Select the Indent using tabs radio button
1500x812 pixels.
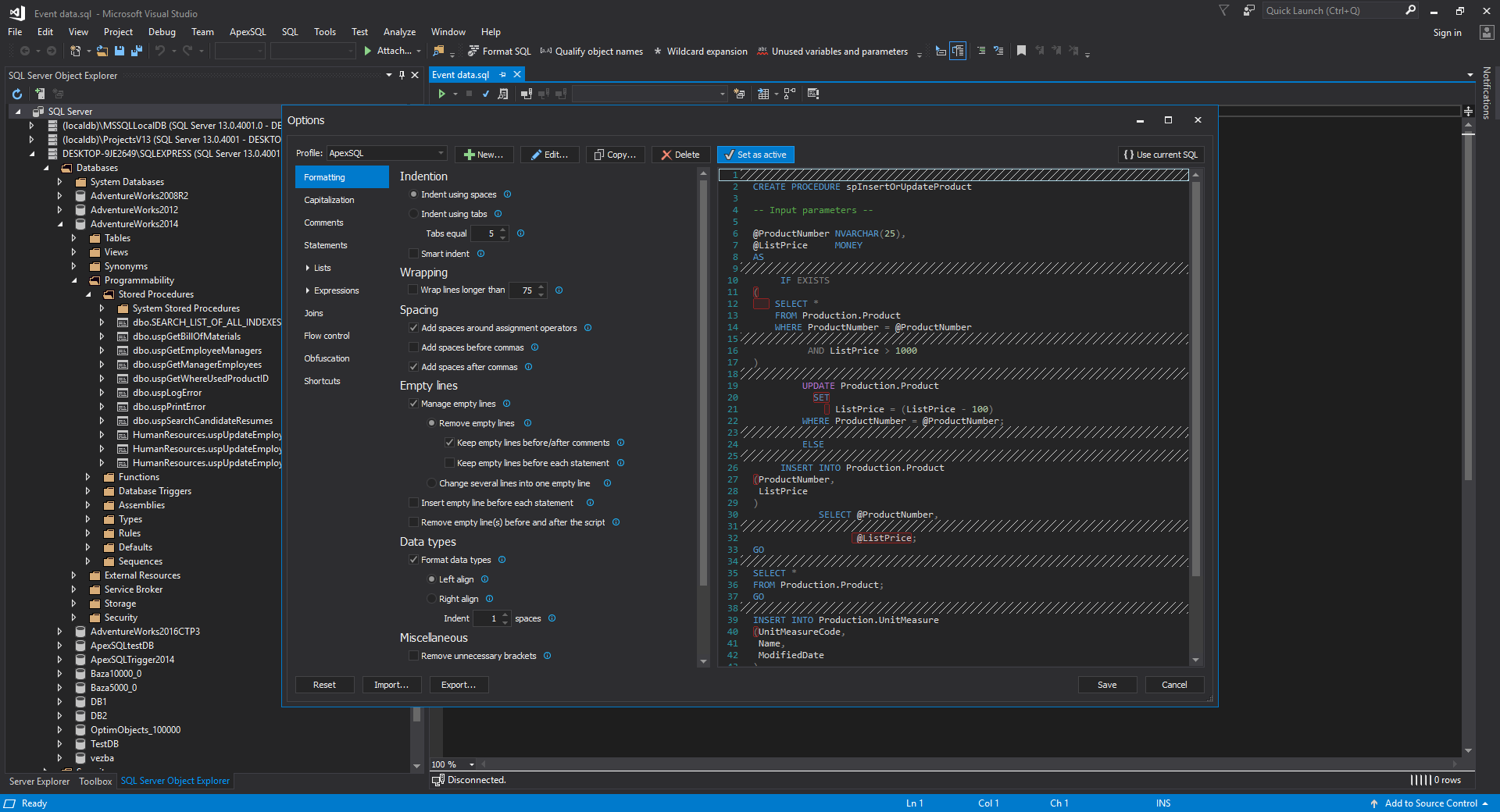click(414, 214)
